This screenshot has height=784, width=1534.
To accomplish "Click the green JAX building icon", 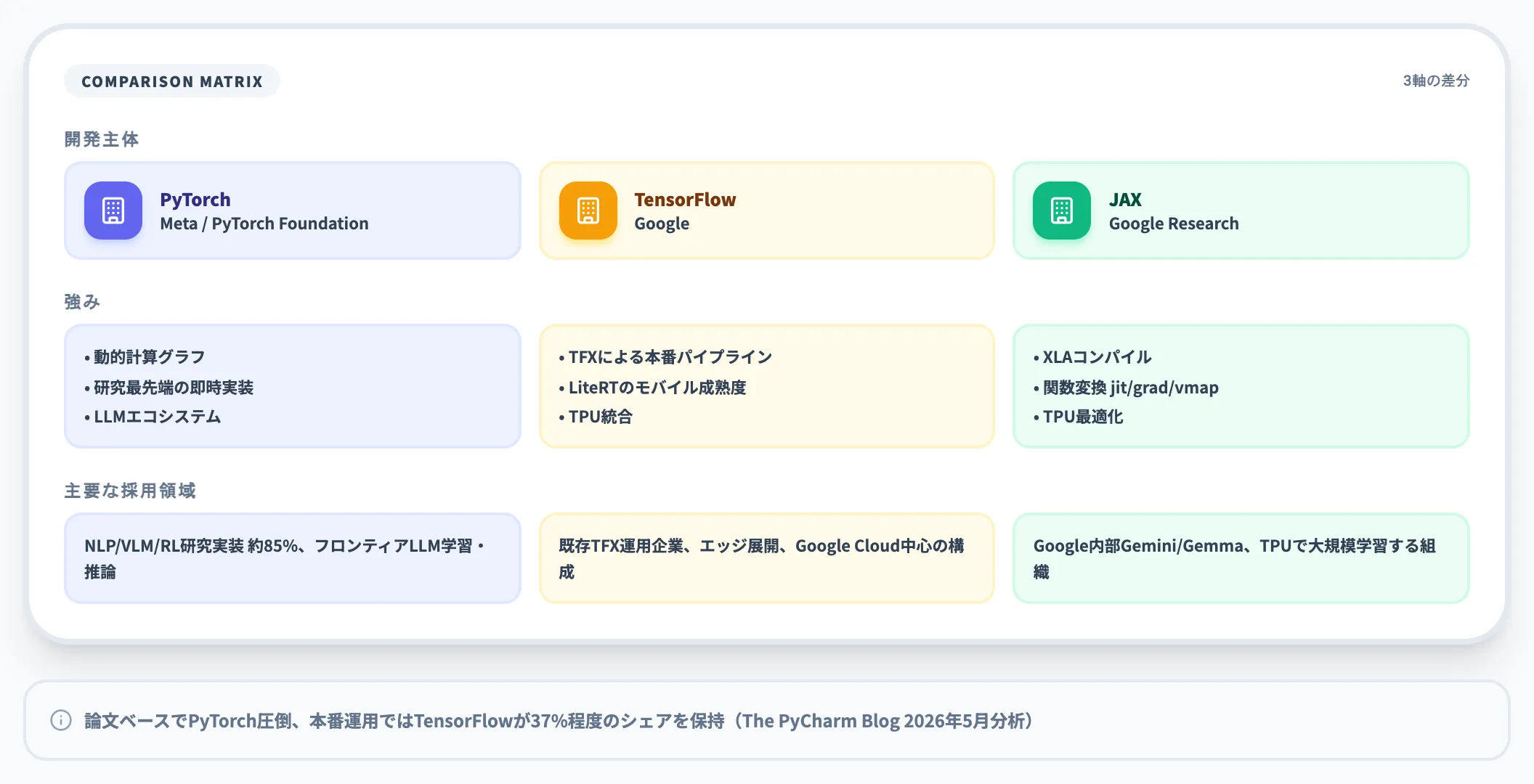I will tap(1062, 211).
